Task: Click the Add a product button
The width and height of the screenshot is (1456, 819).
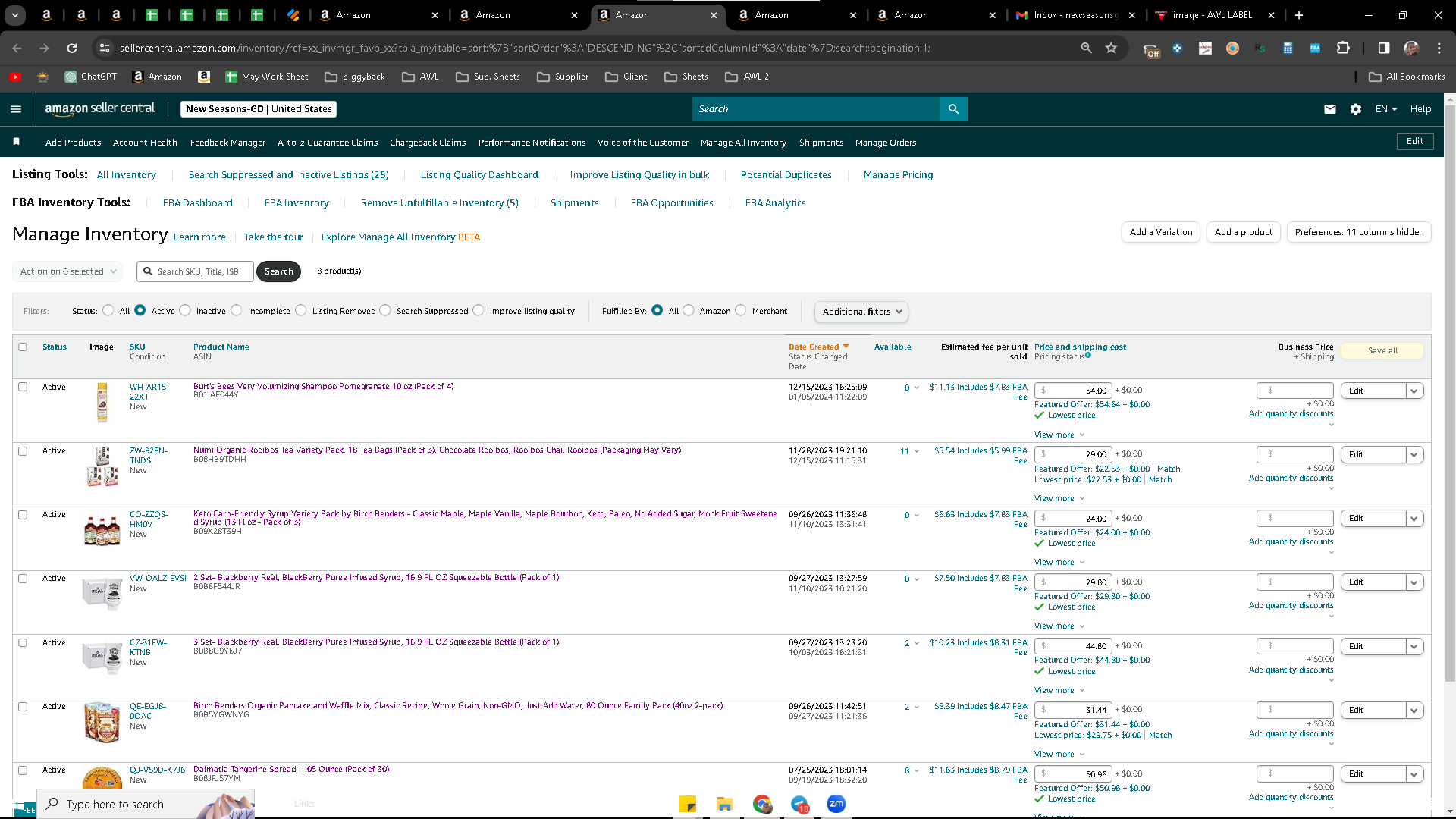Action: coord(1244,232)
